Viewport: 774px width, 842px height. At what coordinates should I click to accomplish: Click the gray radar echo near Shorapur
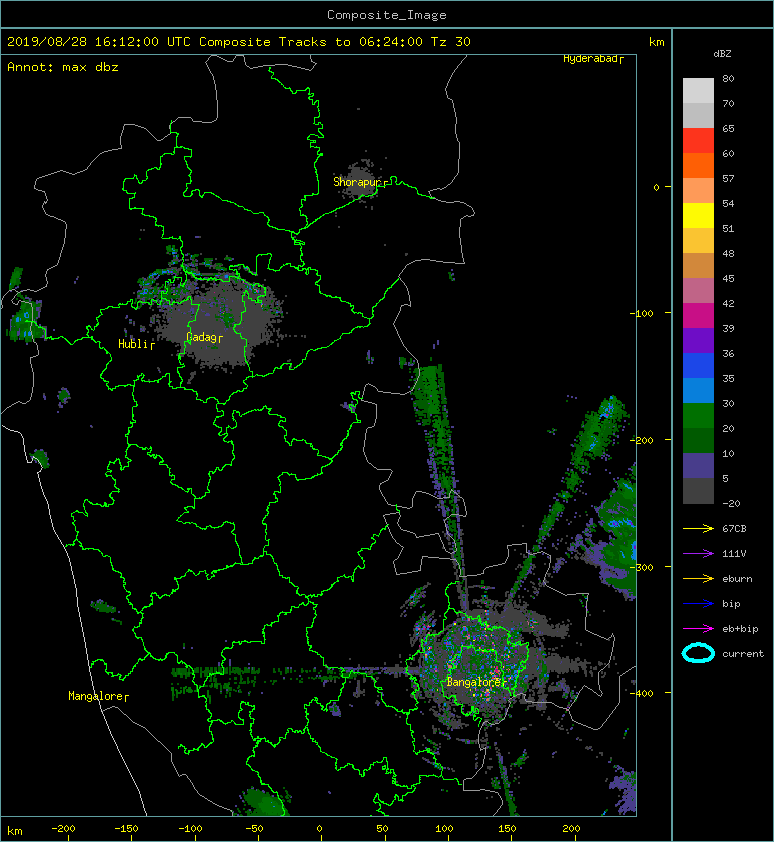point(361,180)
